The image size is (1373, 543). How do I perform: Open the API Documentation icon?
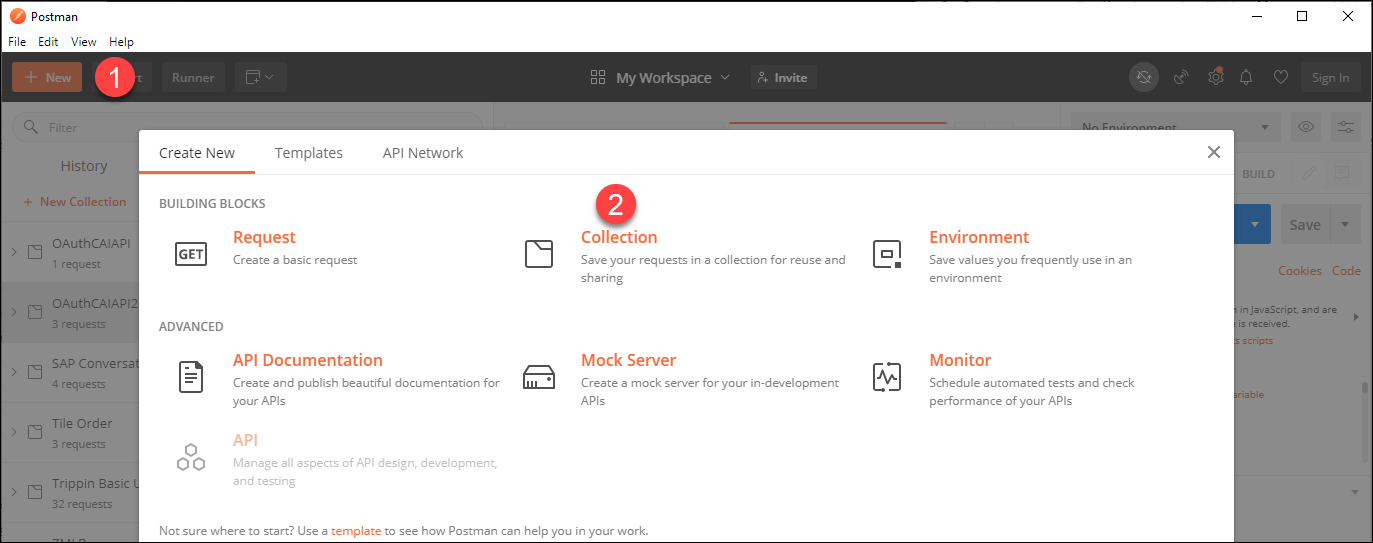point(190,377)
